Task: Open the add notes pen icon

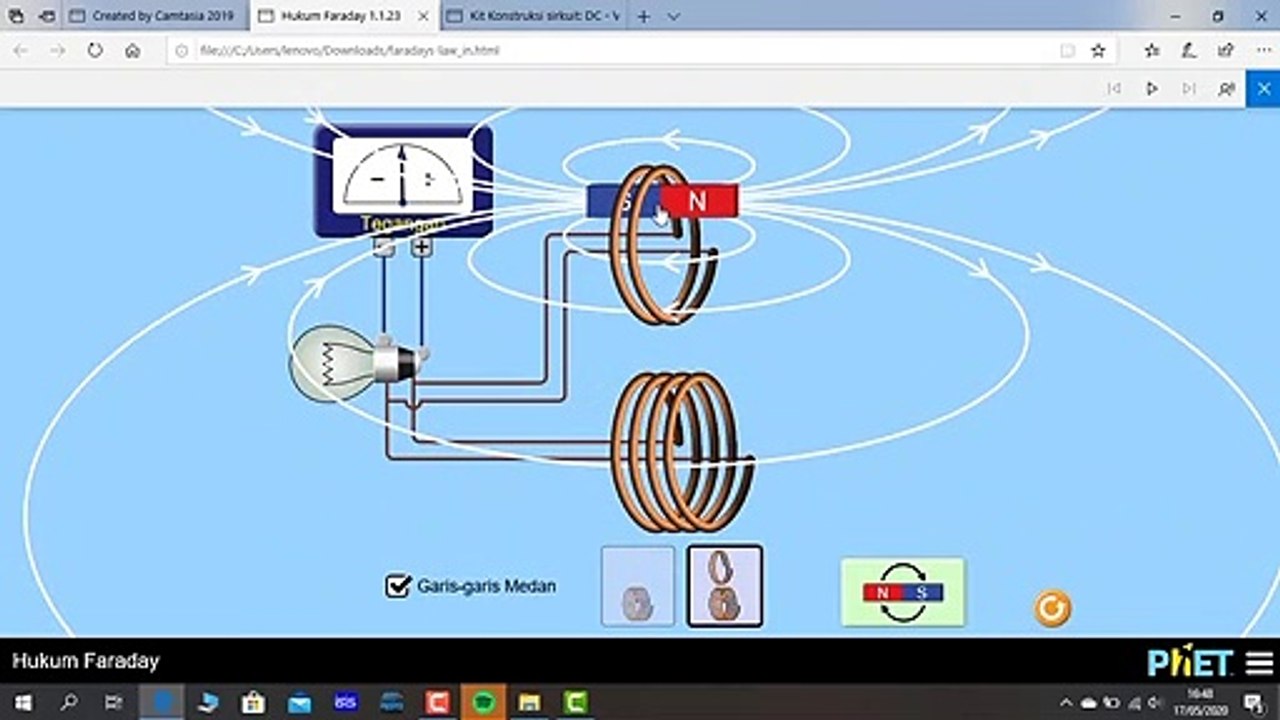Action: click(1189, 50)
